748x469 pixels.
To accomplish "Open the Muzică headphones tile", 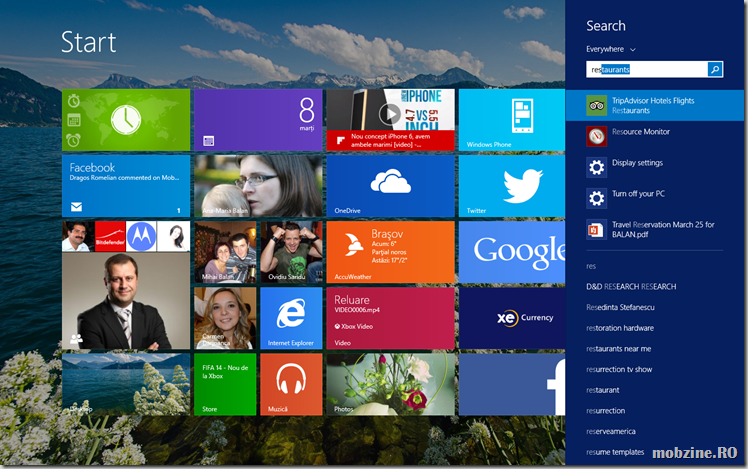I will (291, 383).
